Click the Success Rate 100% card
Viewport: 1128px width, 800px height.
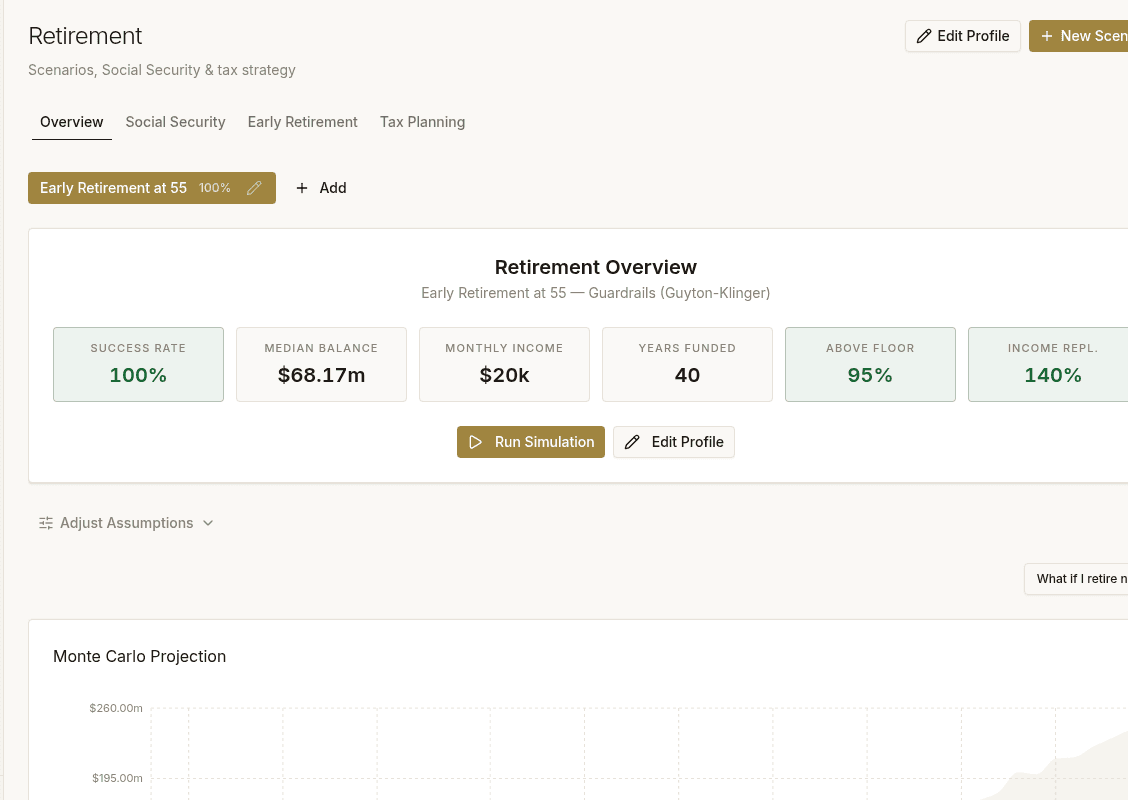point(138,364)
